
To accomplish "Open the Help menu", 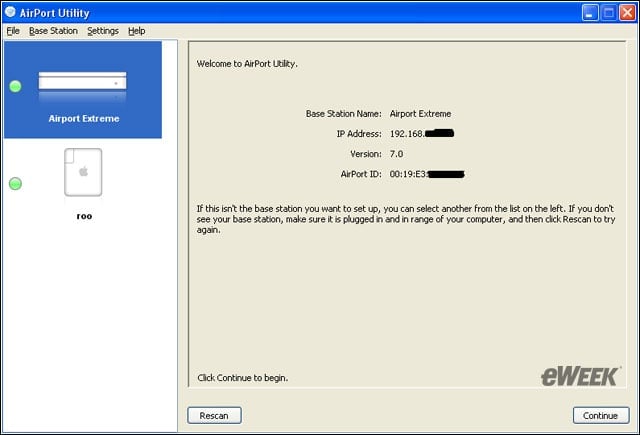I will pos(137,31).
